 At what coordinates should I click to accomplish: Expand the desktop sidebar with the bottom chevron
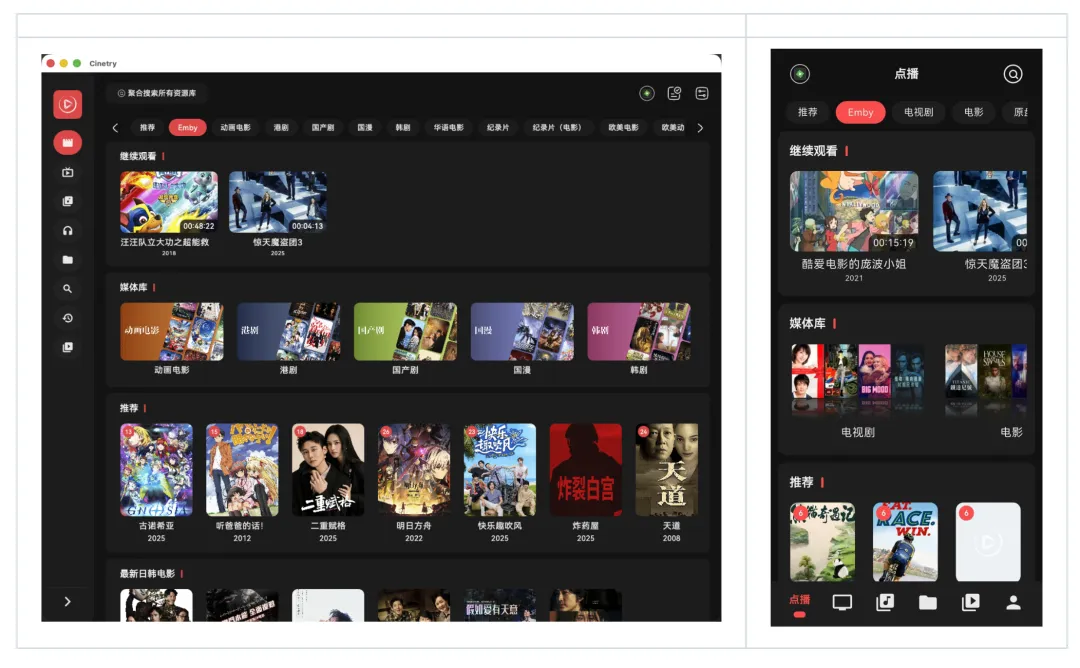point(68,601)
